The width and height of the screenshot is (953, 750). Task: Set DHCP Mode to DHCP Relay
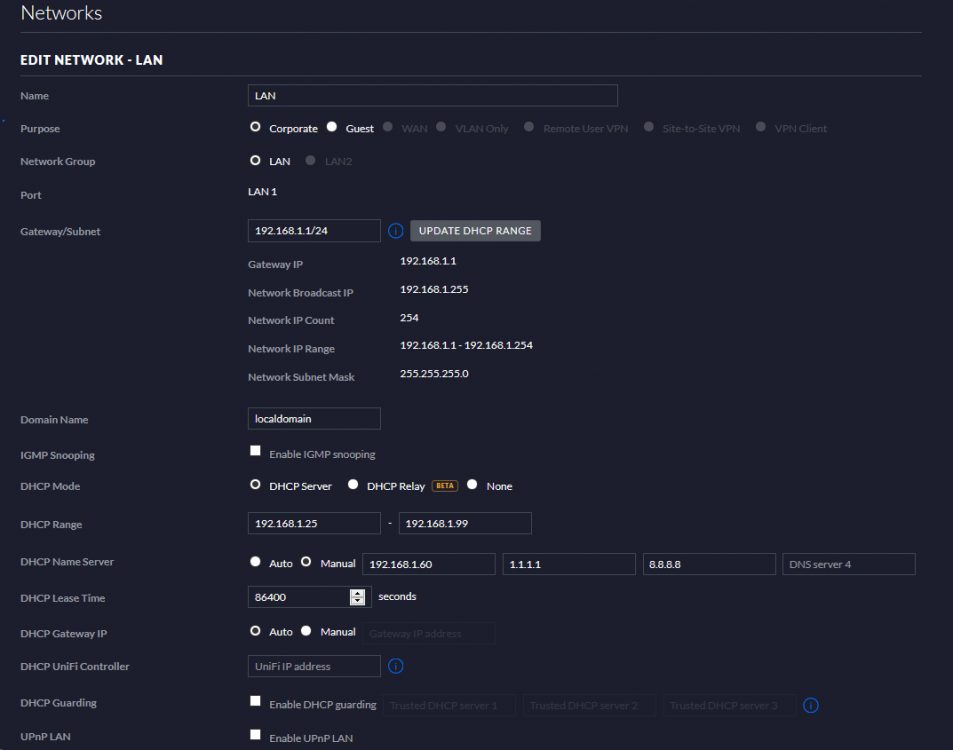(x=353, y=484)
